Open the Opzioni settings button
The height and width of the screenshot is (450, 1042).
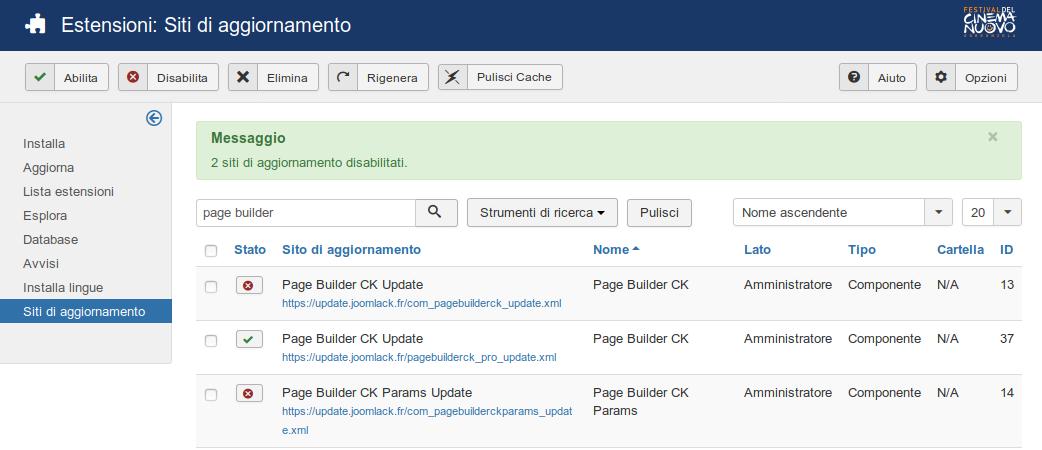tap(972, 77)
